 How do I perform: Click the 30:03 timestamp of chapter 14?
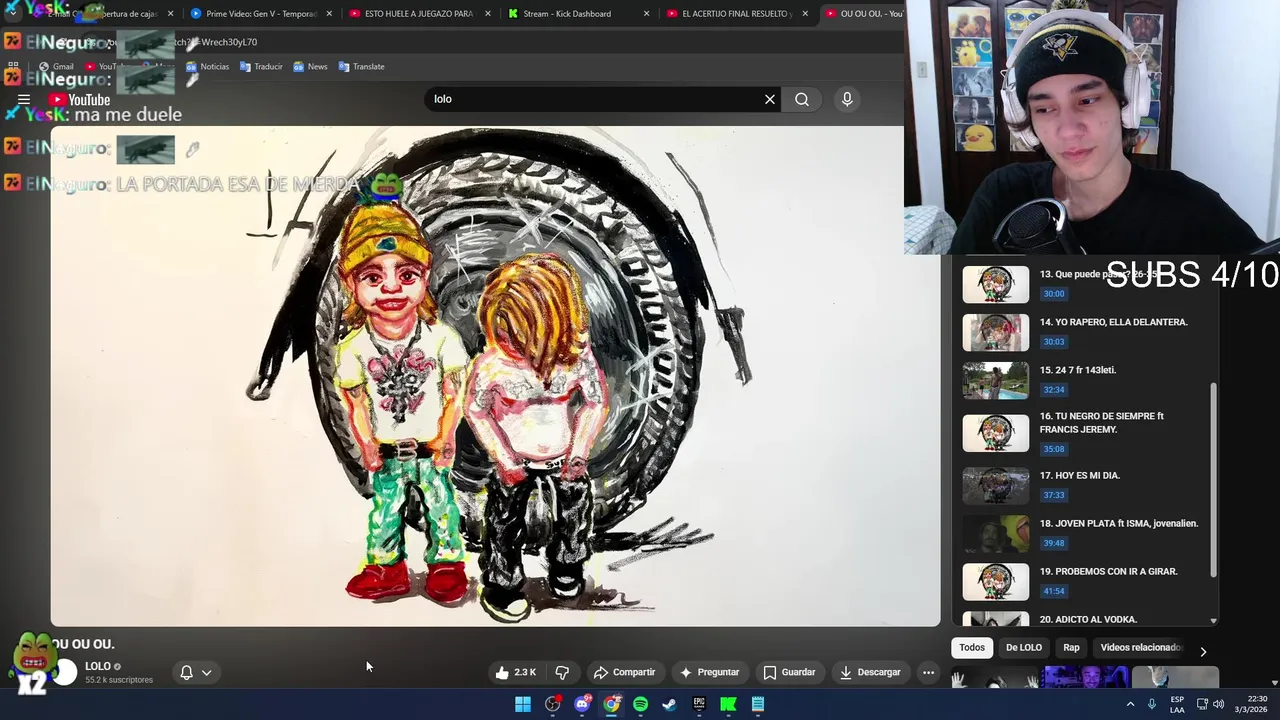click(1054, 342)
